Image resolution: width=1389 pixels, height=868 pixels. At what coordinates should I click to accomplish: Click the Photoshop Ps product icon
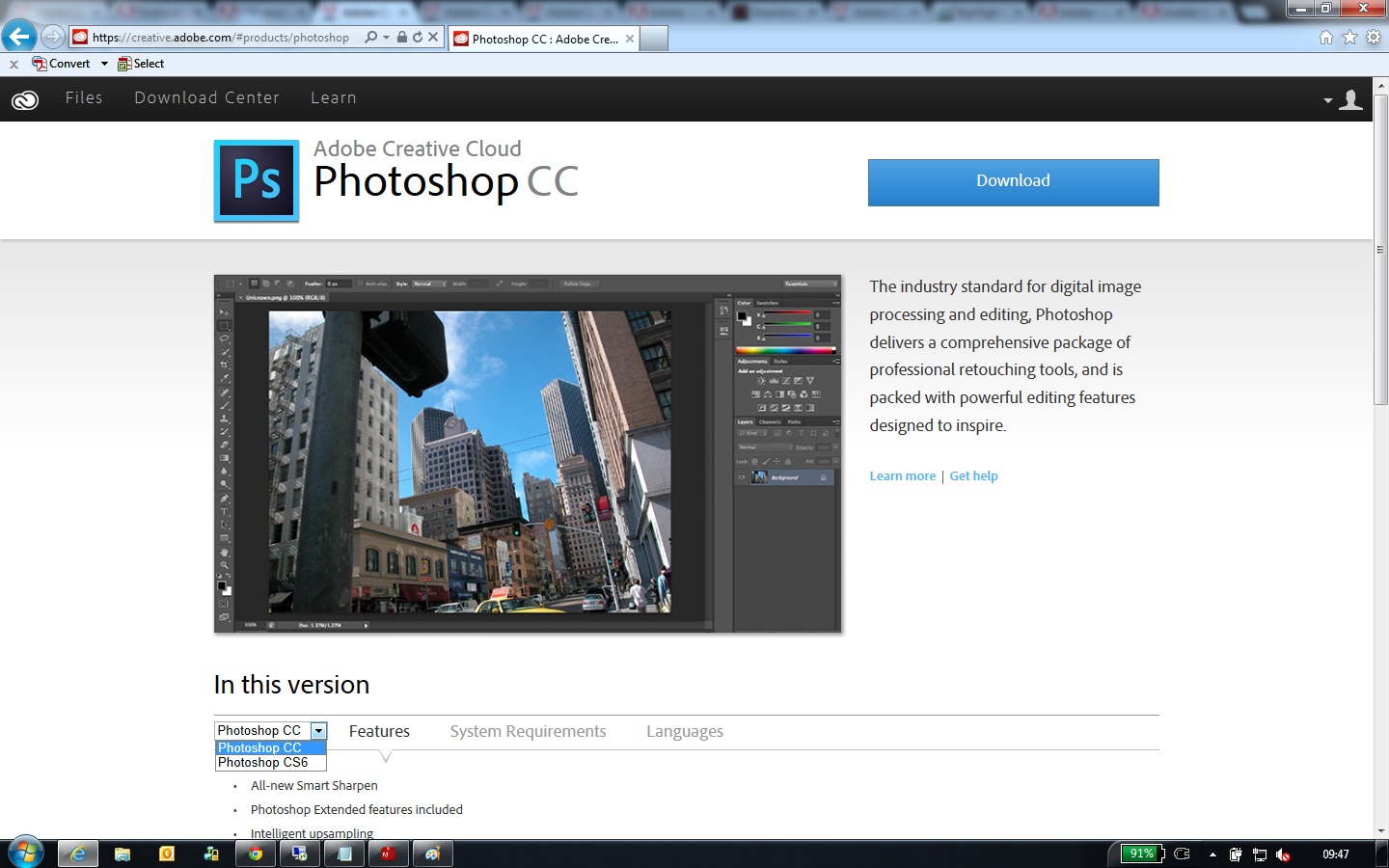point(257,181)
